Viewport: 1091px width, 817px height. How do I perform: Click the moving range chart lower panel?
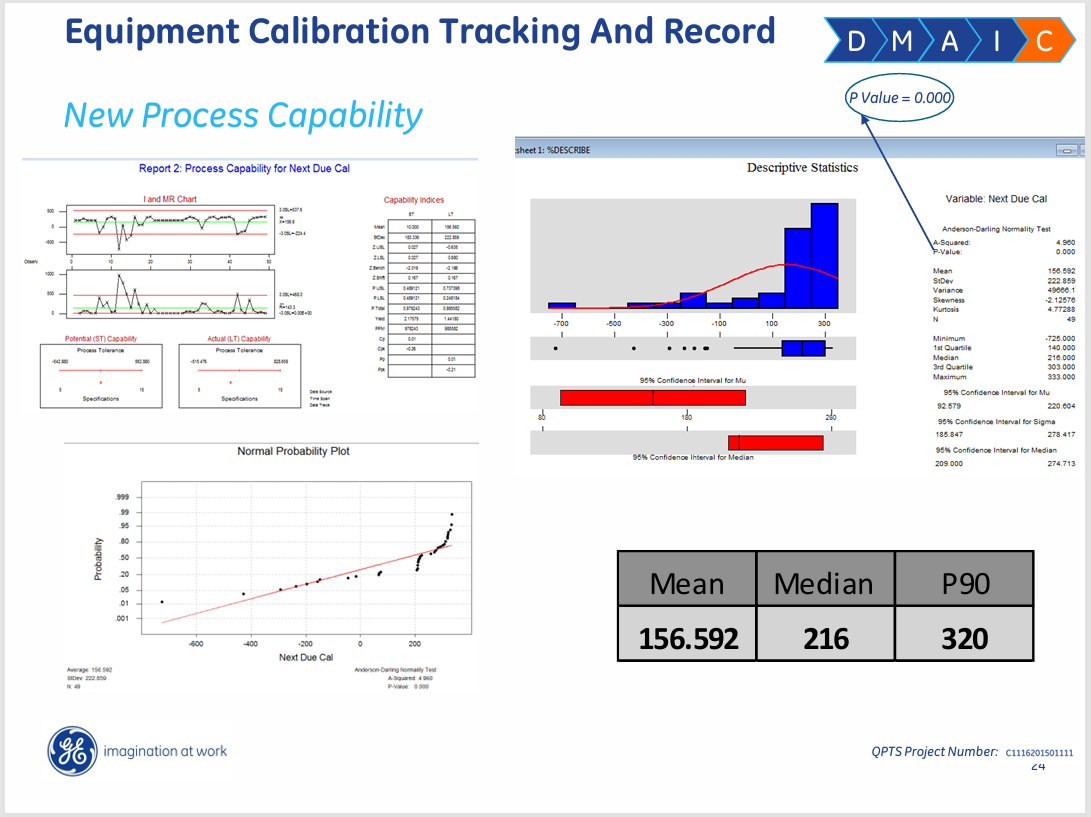point(170,294)
